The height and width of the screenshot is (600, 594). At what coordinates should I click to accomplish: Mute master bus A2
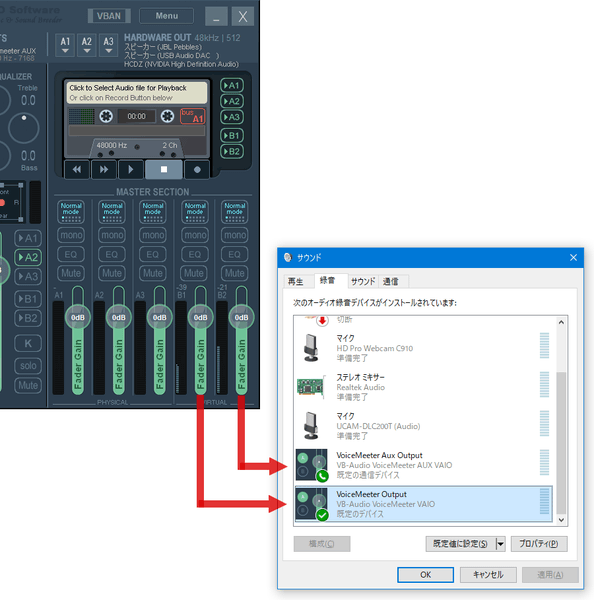pos(112,273)
